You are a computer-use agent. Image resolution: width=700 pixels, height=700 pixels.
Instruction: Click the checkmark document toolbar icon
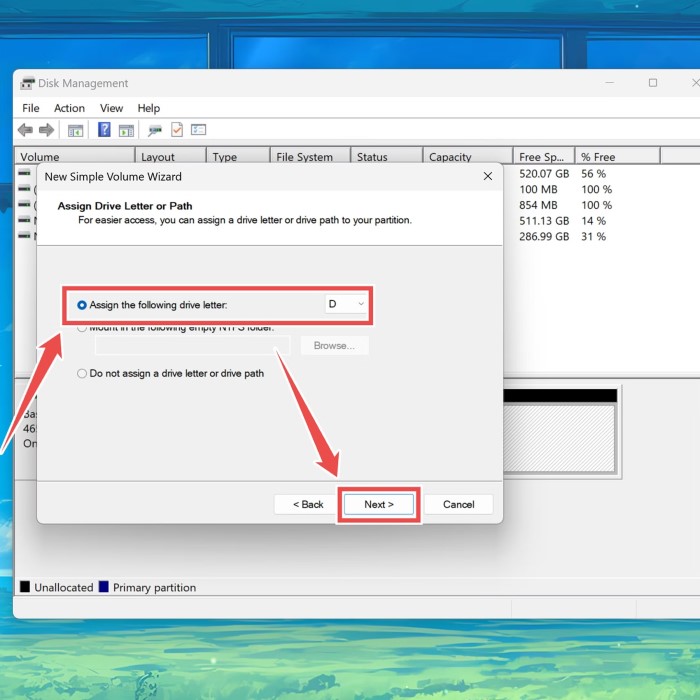(177, 129)
